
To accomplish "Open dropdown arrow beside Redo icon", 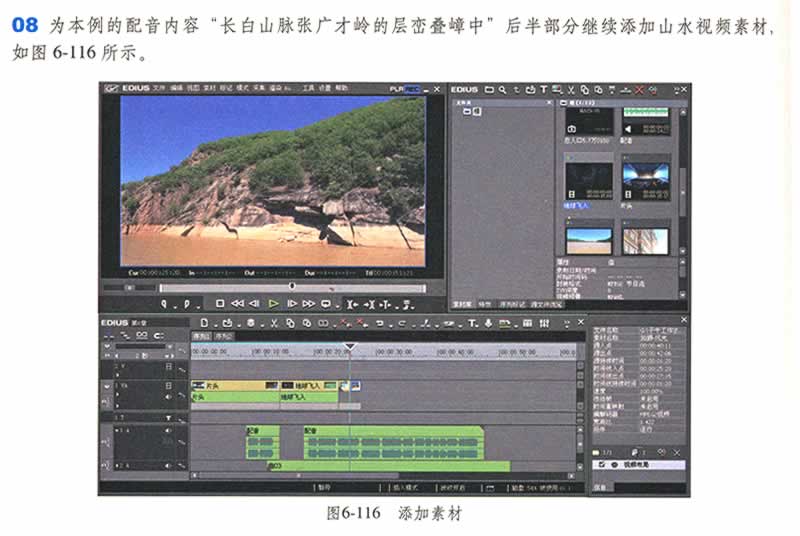I will [x=413, y=325].
